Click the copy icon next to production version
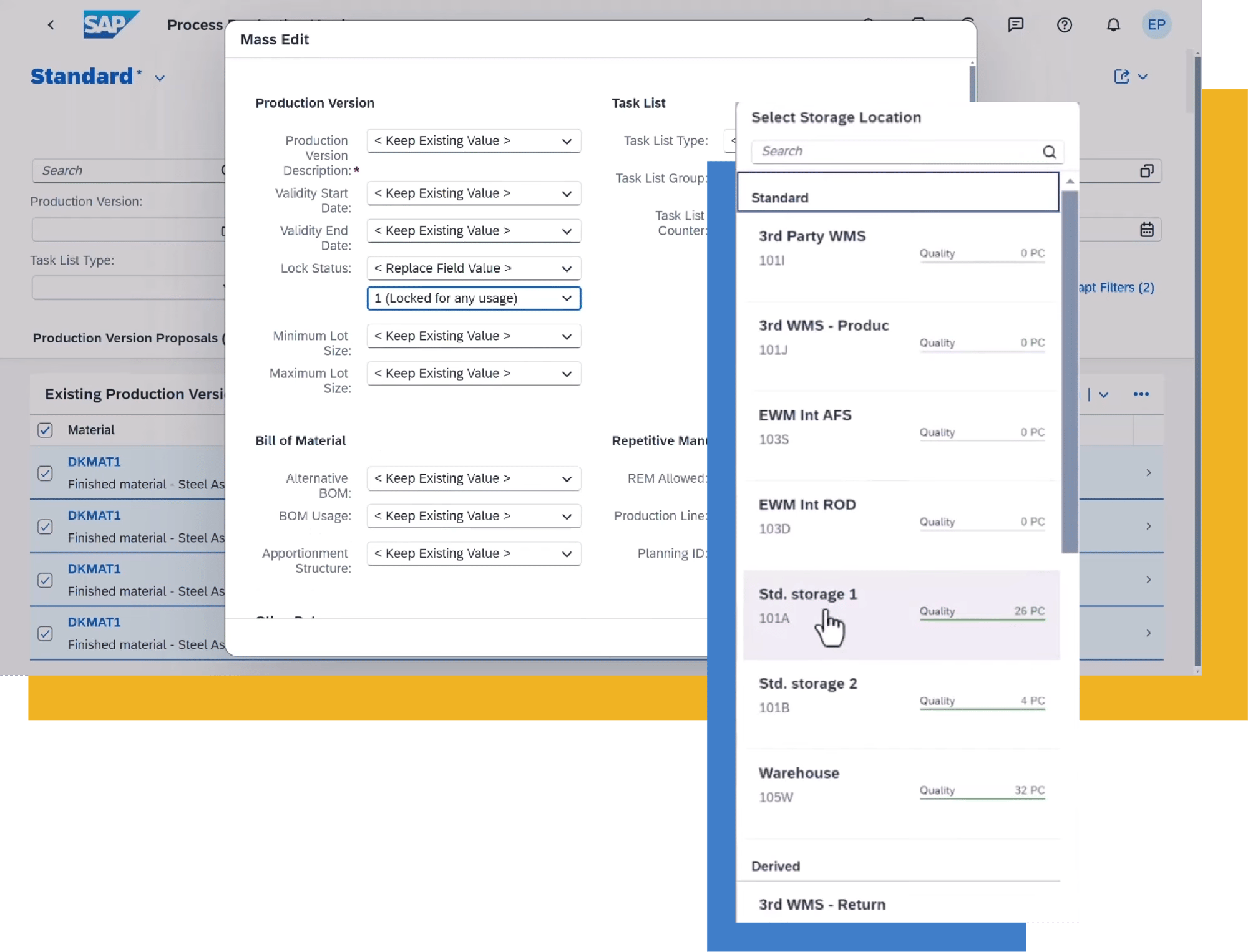 click(x=1147, y=170)
